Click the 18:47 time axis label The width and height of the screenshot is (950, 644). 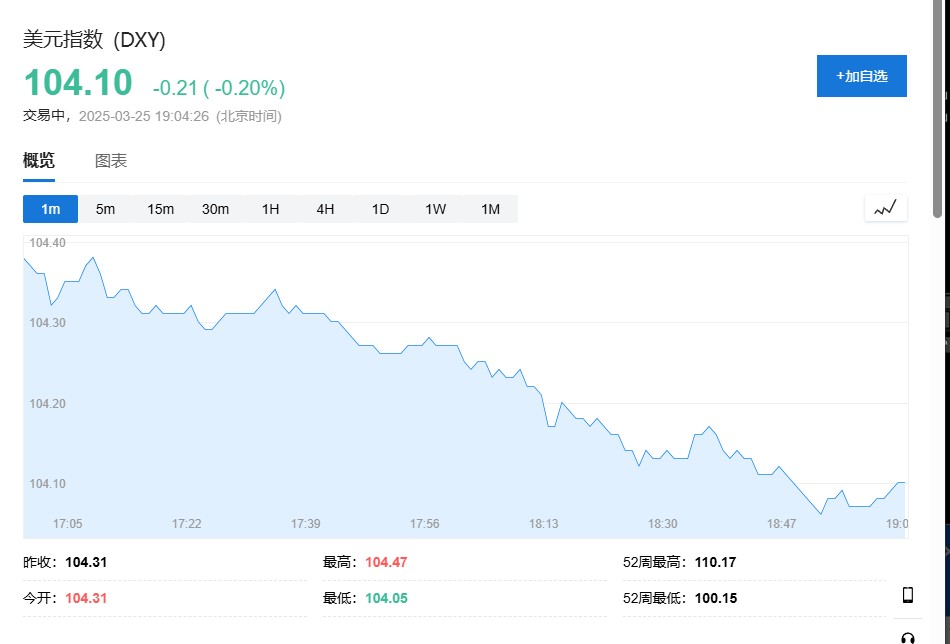(782, 523)
